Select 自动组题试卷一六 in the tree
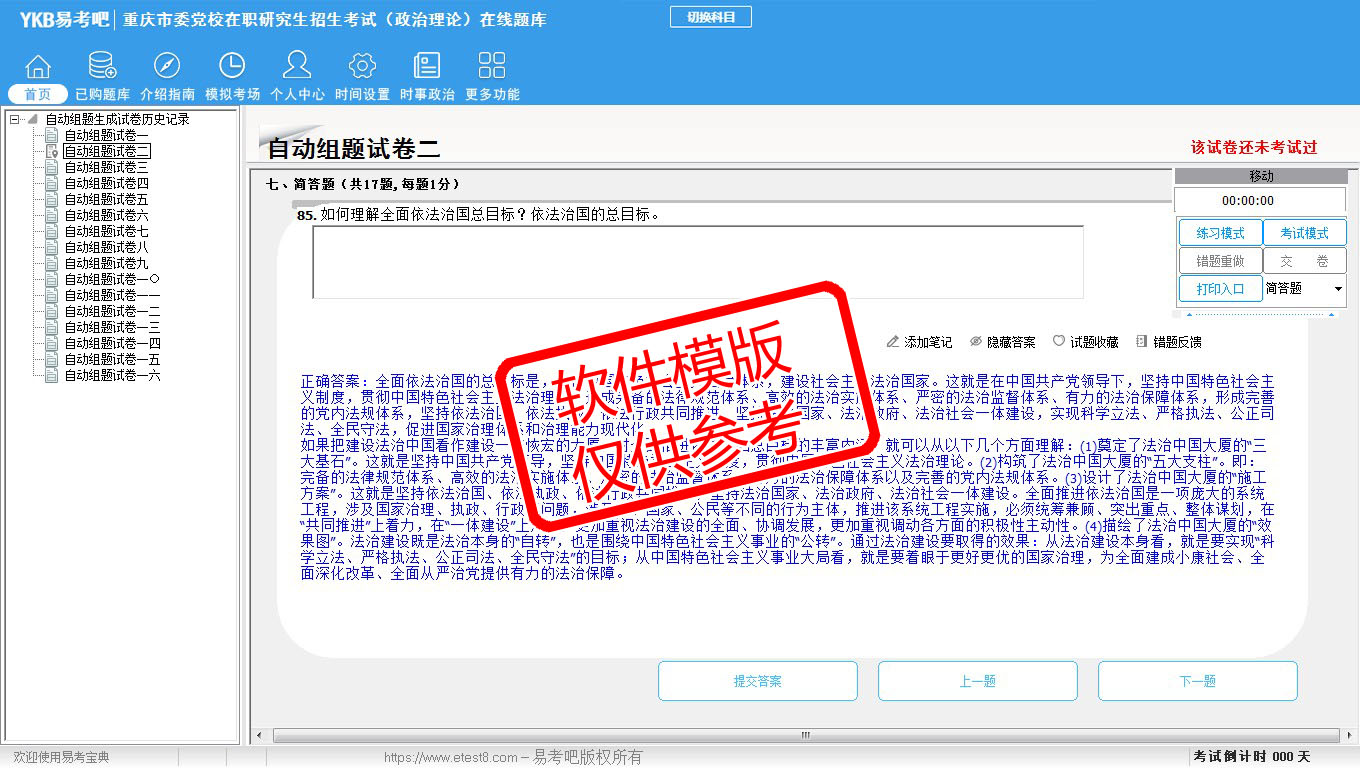 click(112, 375)
